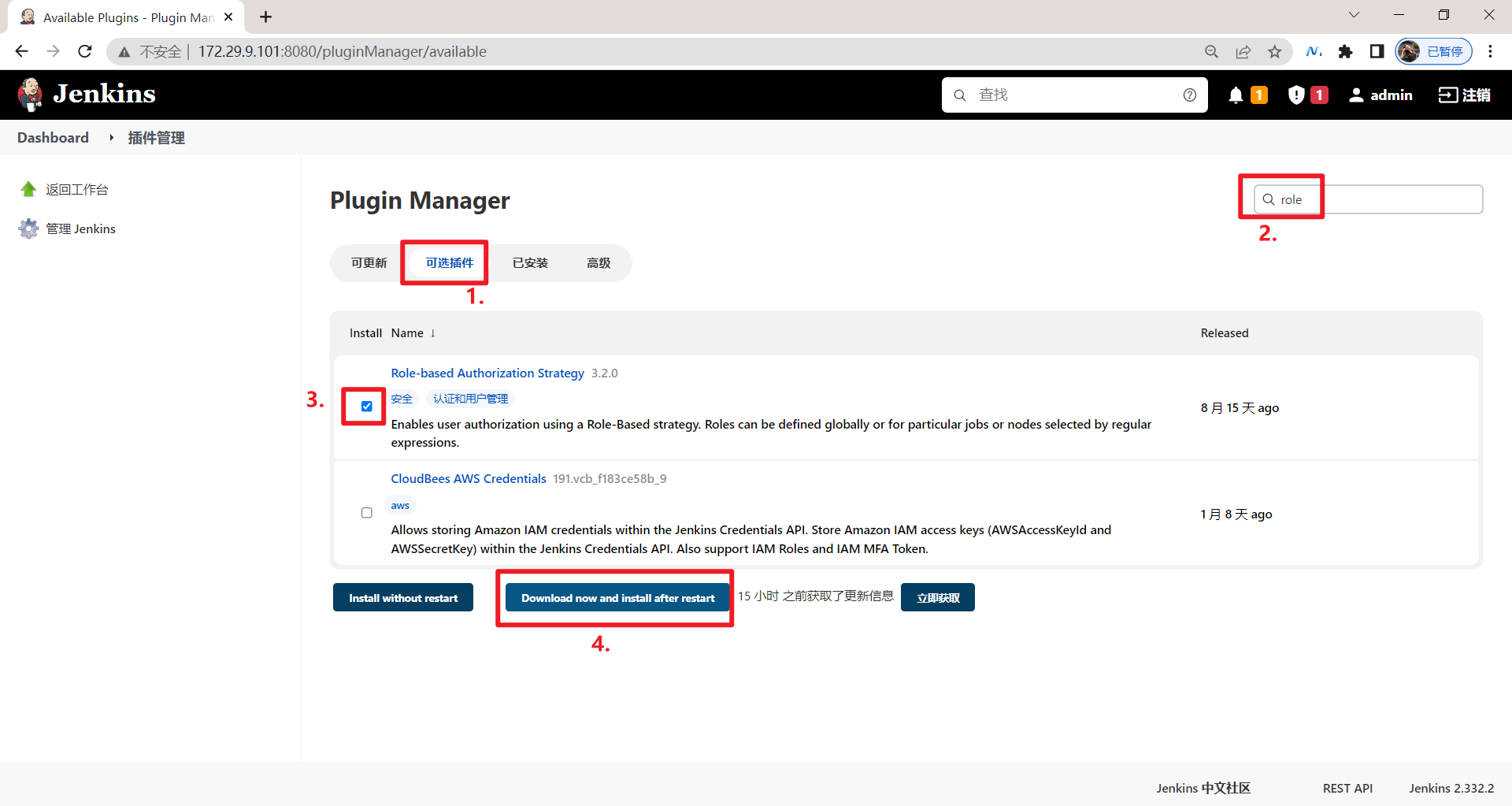Click the Jenkins logo in the header
The image size is (1512, 806).
click(x=87, y=95)
